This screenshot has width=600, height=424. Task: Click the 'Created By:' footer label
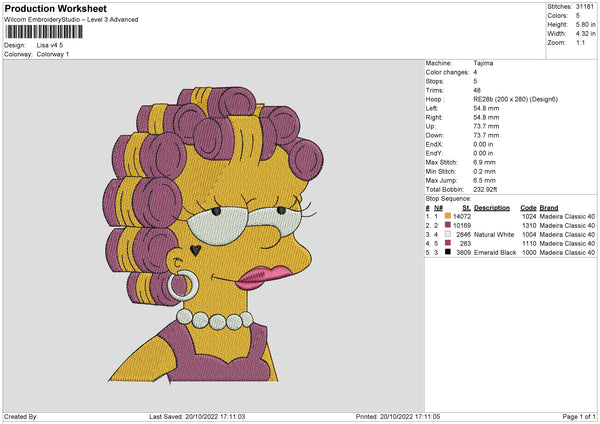21,416
